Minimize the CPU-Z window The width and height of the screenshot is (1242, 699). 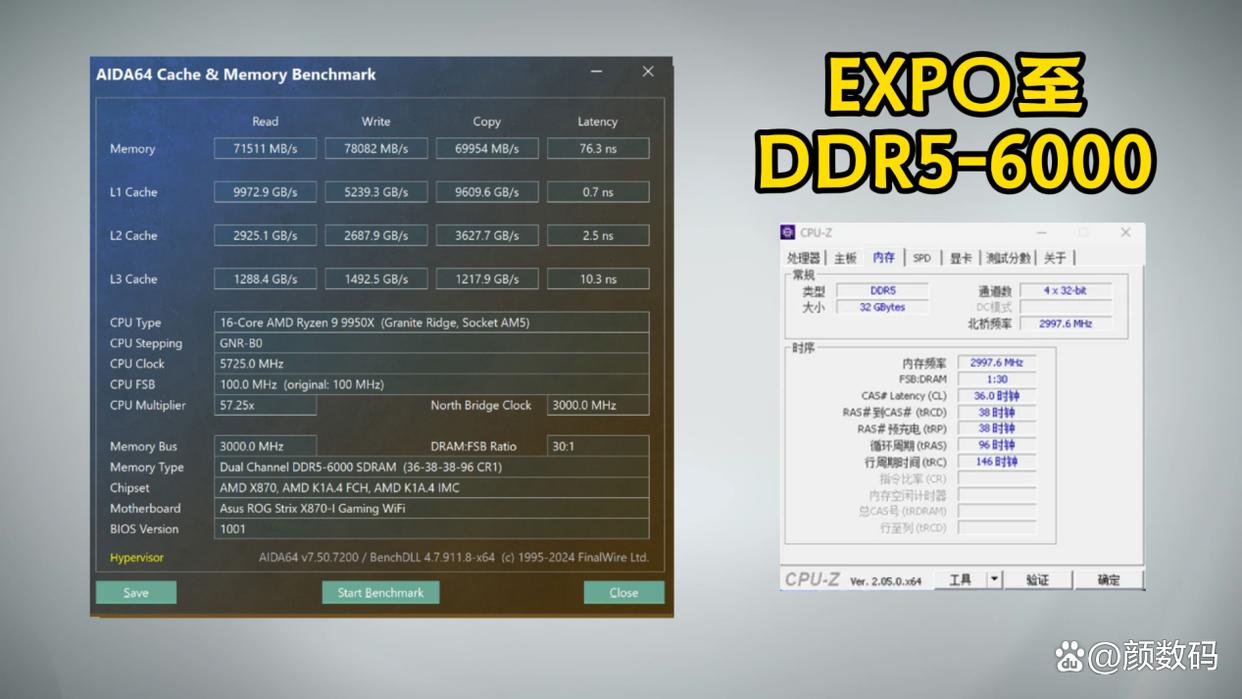click(1041, 233)
